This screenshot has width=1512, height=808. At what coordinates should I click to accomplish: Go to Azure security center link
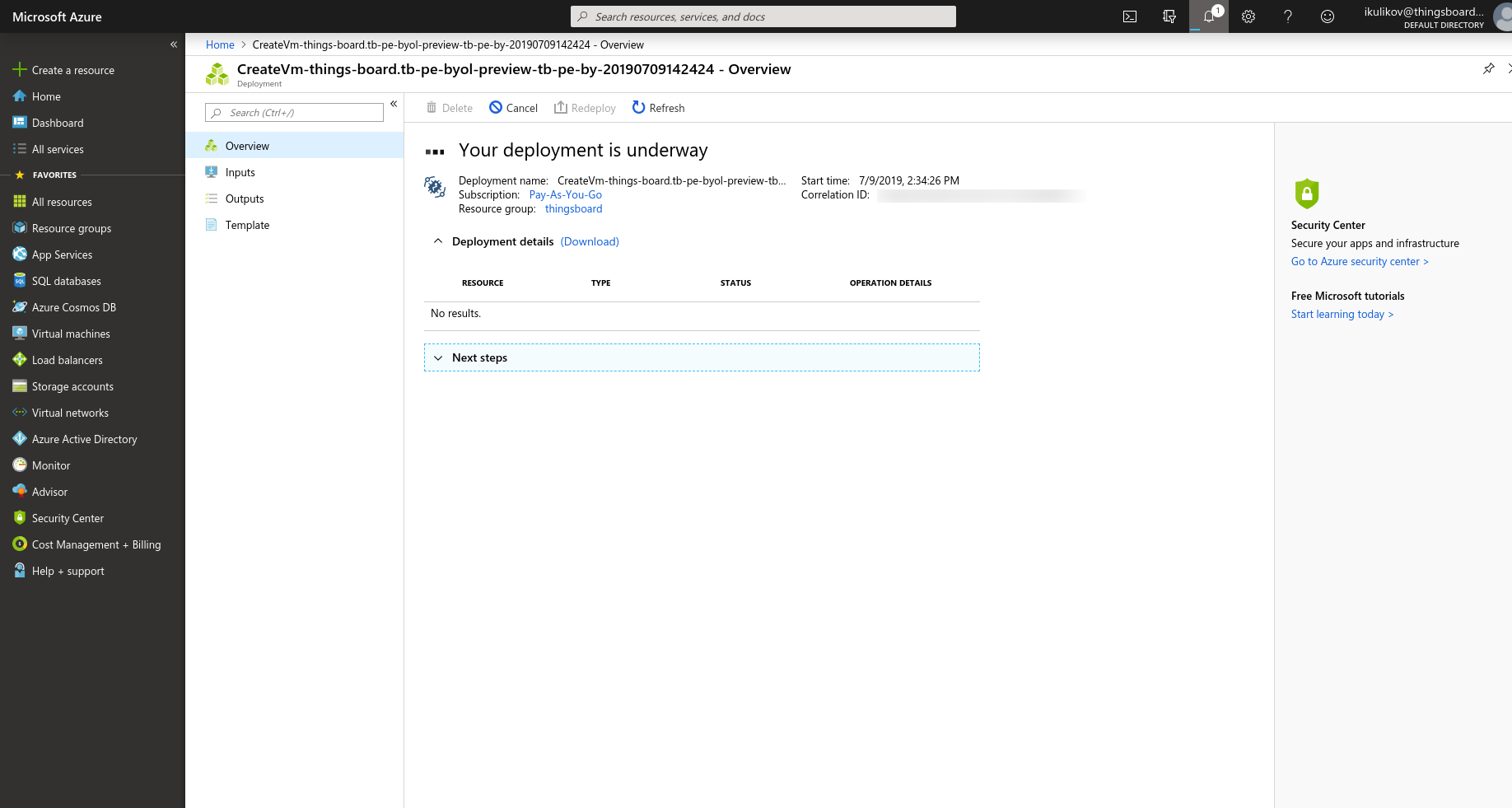(1360, 262)
